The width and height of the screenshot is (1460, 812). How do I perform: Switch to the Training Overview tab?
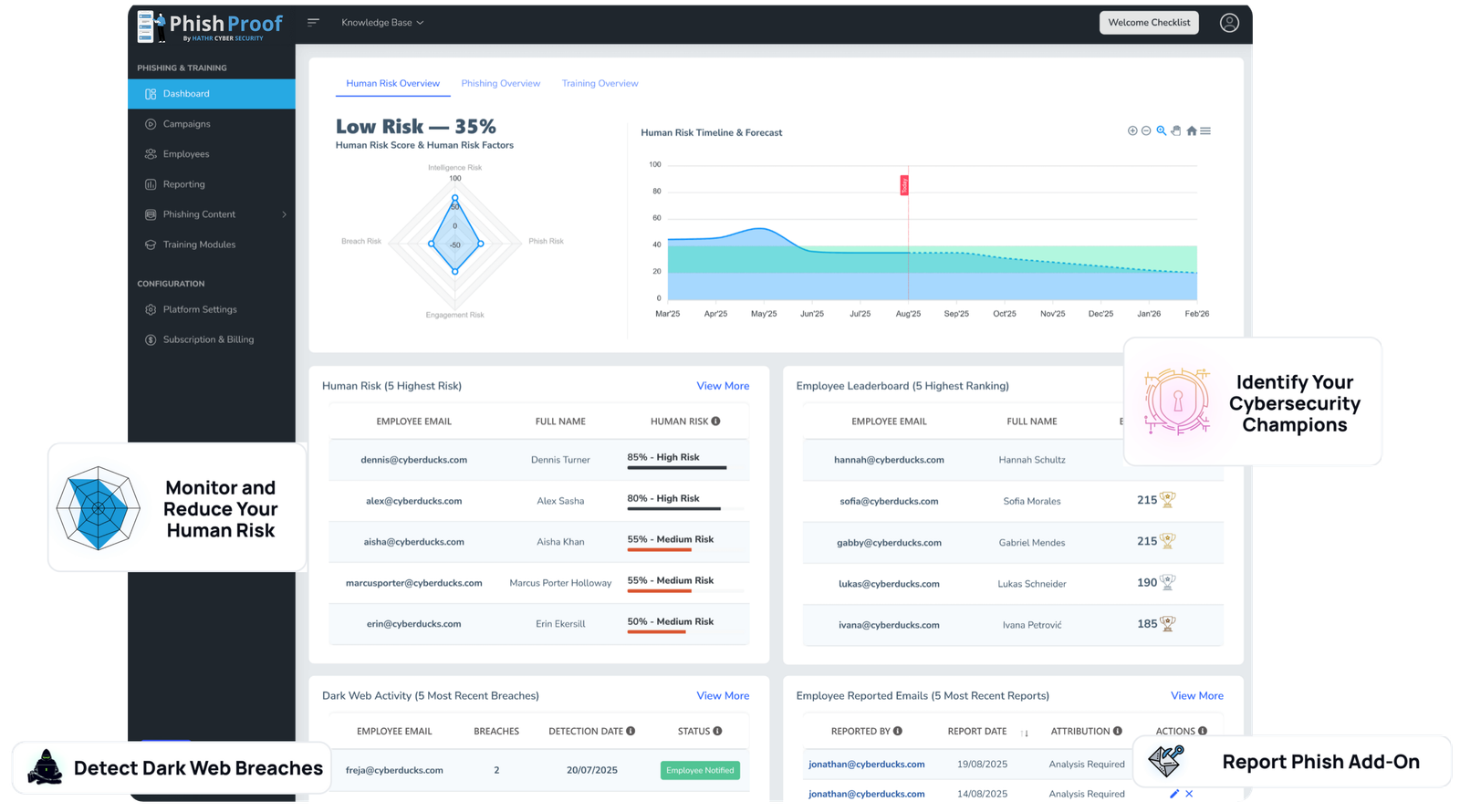click(600, 84)
